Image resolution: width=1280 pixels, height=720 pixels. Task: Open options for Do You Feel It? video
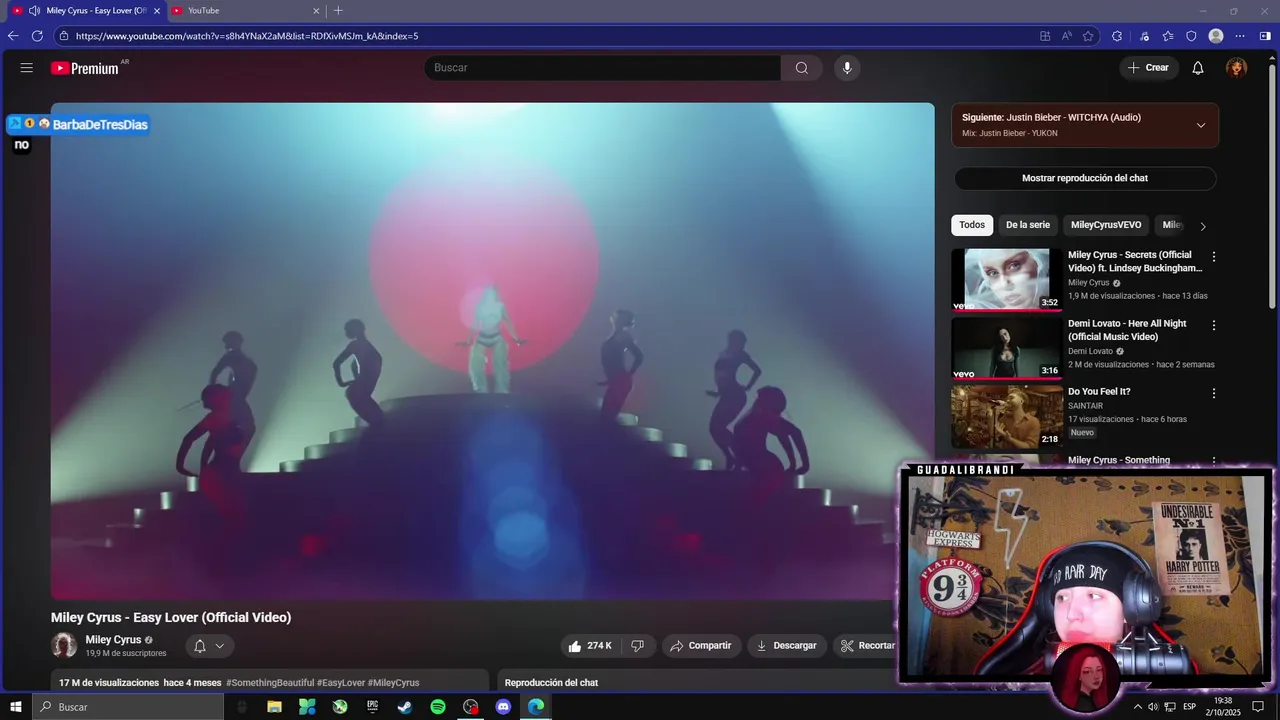point(1214,394)
